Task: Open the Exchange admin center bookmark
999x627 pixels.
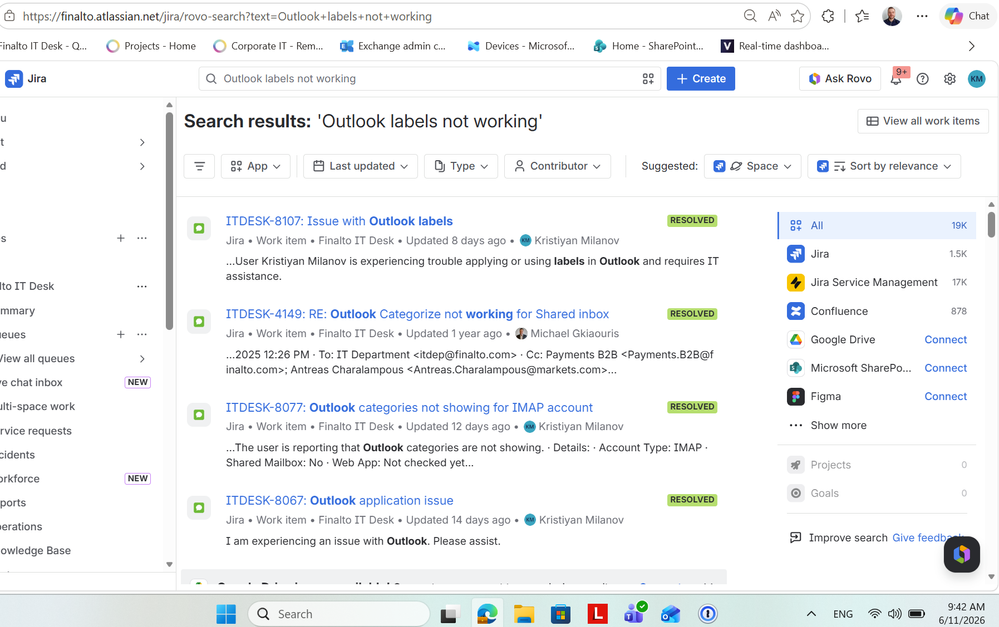Action: tap(392, 46)
